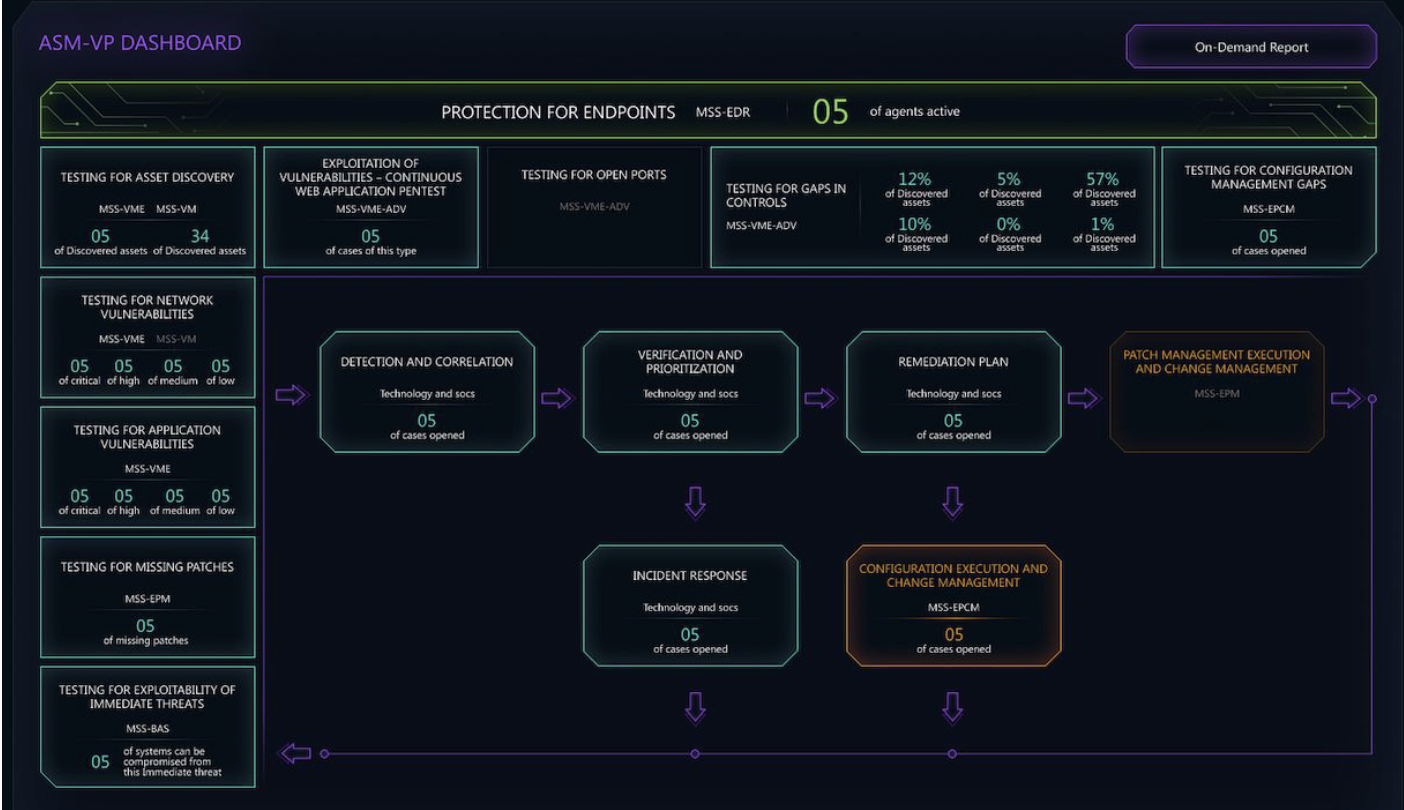1404x810 pixels.
Task: Click down arrow below Configuration Execution box
Action: (x=953, y=707)
